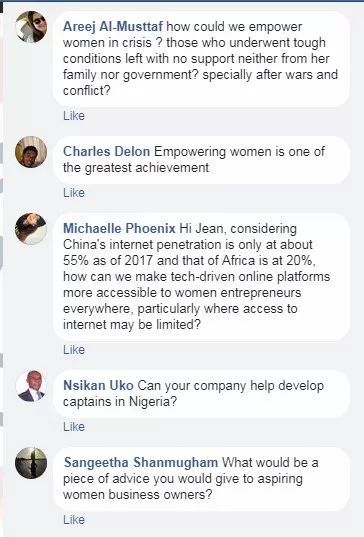Visit Sangeetha Shanmugham's profile via name
Screen dimensions: 364x537
point(141,462)
